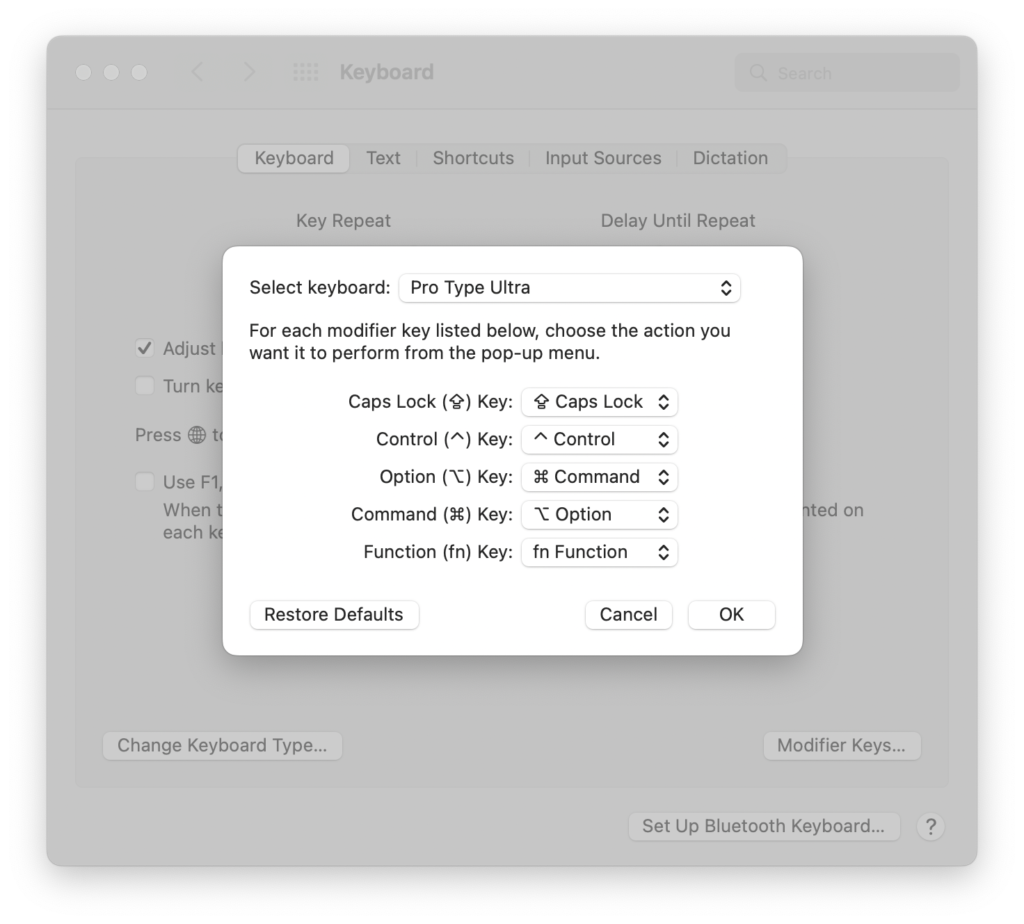
Task: Click the Caps Lock Key label
Action: point(430,402)
